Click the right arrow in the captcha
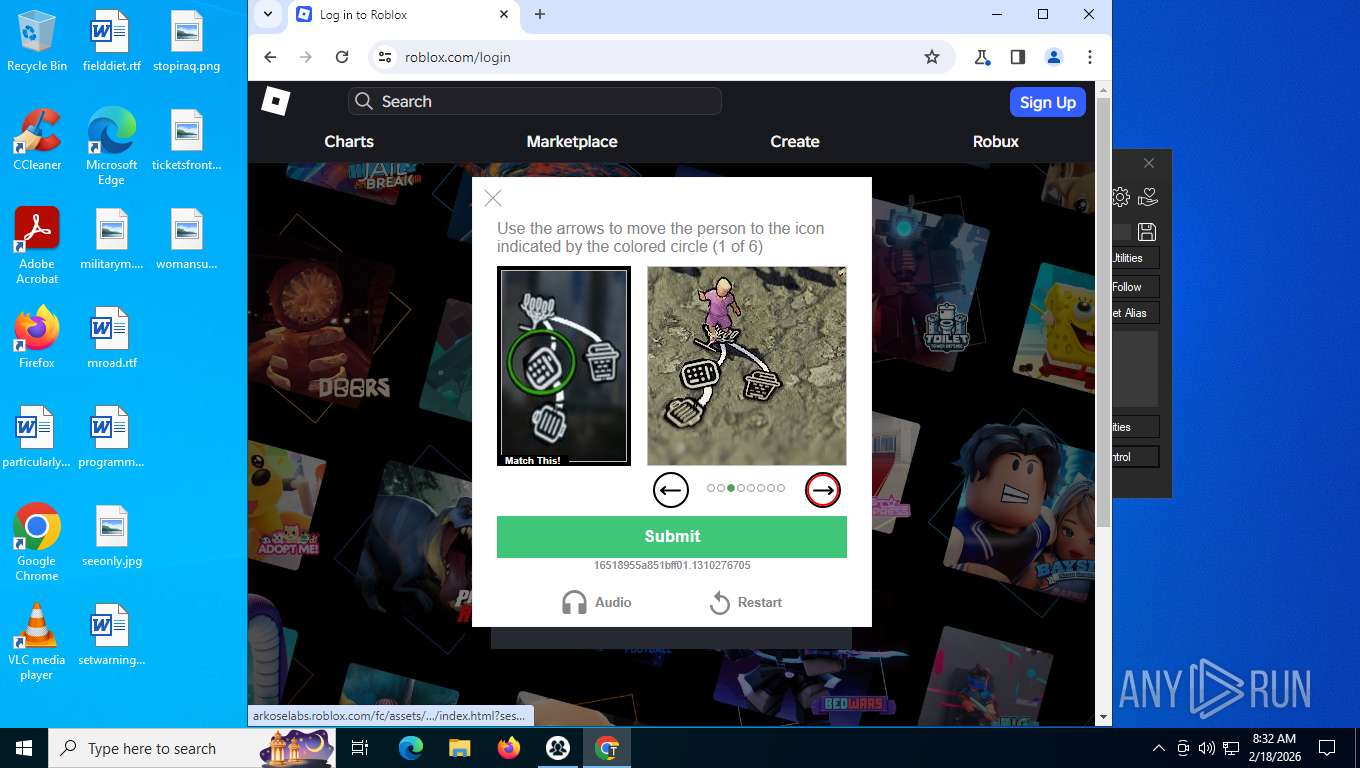 (x=823, y=490)
